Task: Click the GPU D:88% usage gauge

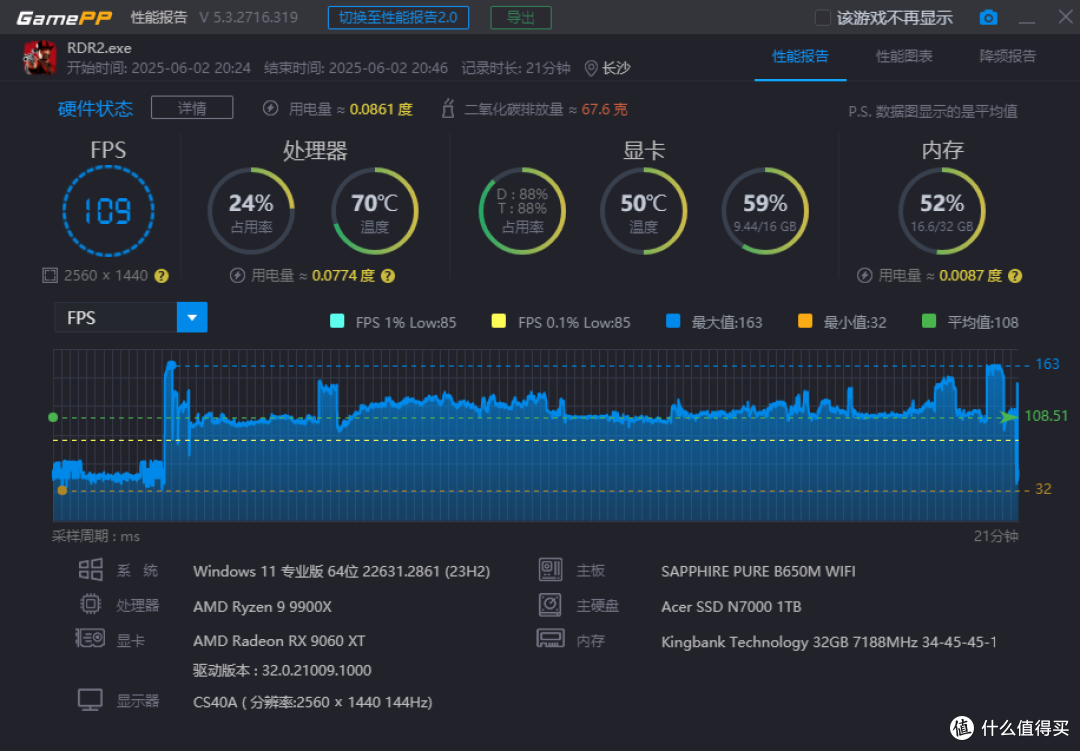Action: [522, 211]
